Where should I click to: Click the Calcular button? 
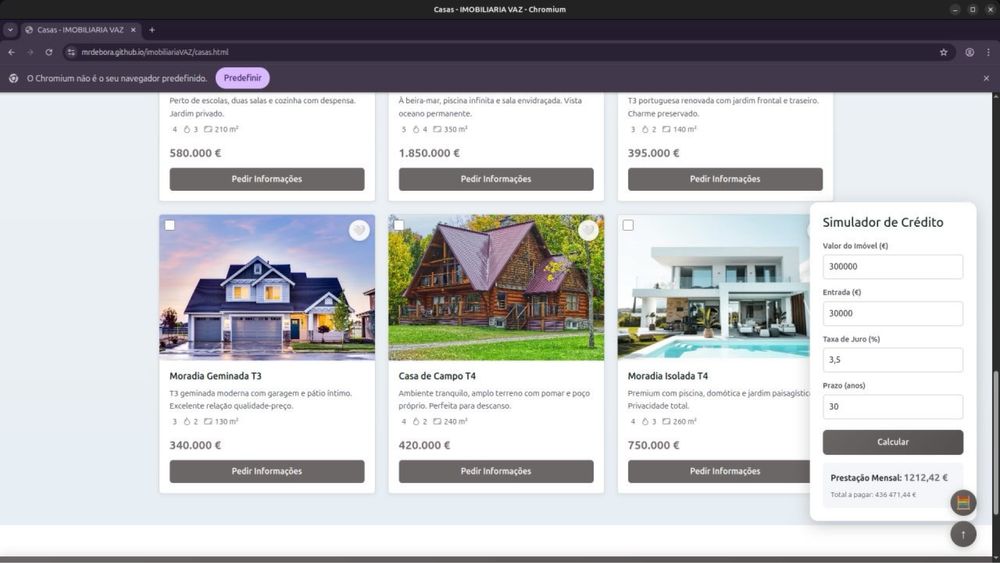coord(893,442)
